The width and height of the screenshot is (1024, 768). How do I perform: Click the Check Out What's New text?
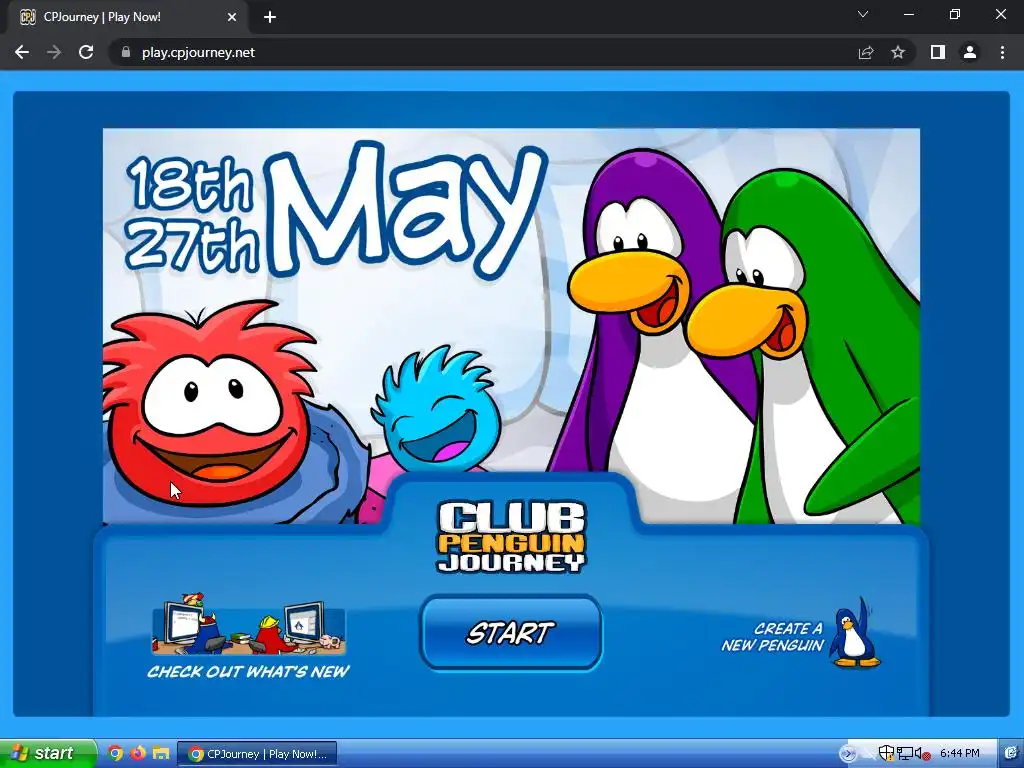(248, 671)
